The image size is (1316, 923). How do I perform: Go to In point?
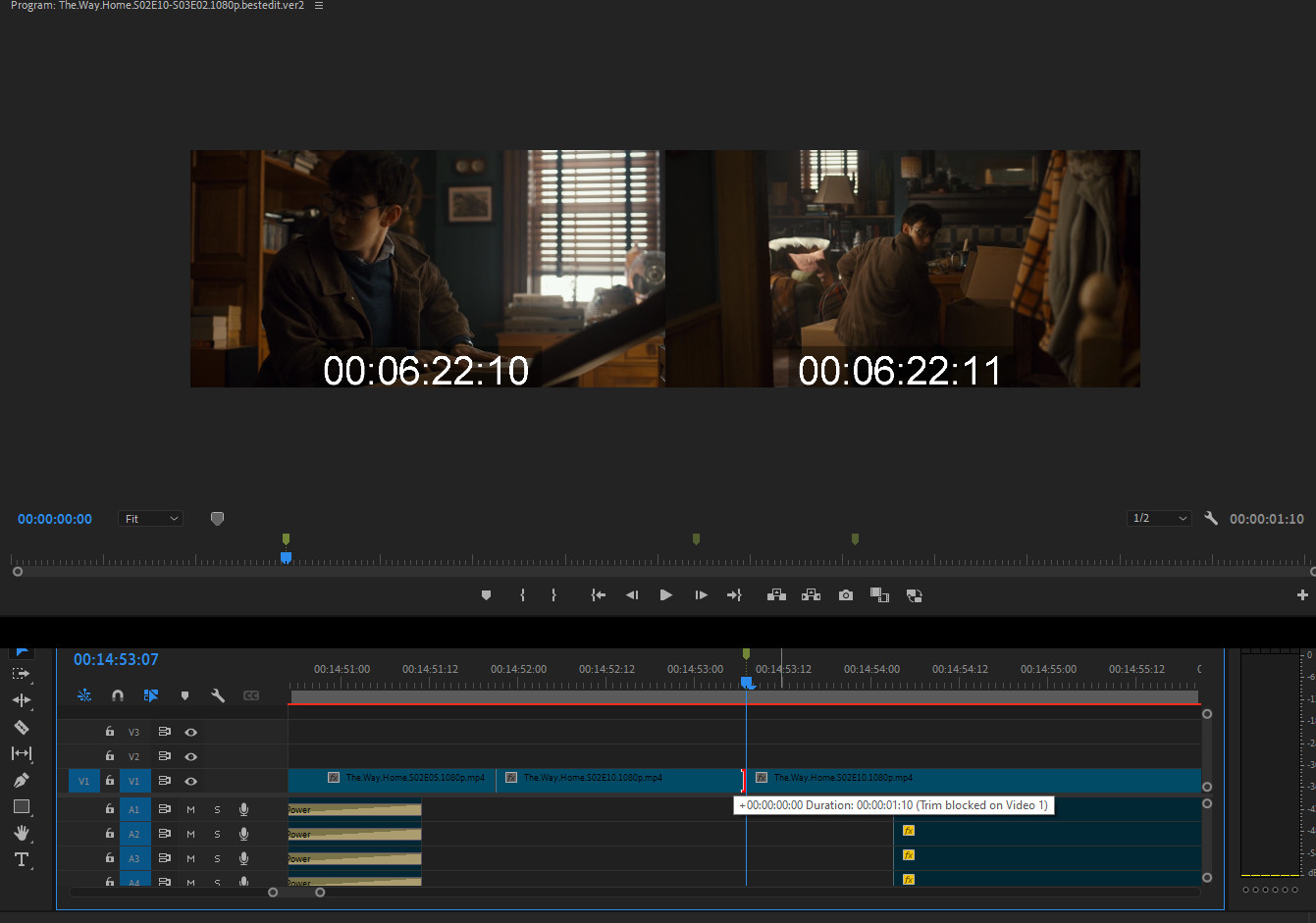[598, 595]
